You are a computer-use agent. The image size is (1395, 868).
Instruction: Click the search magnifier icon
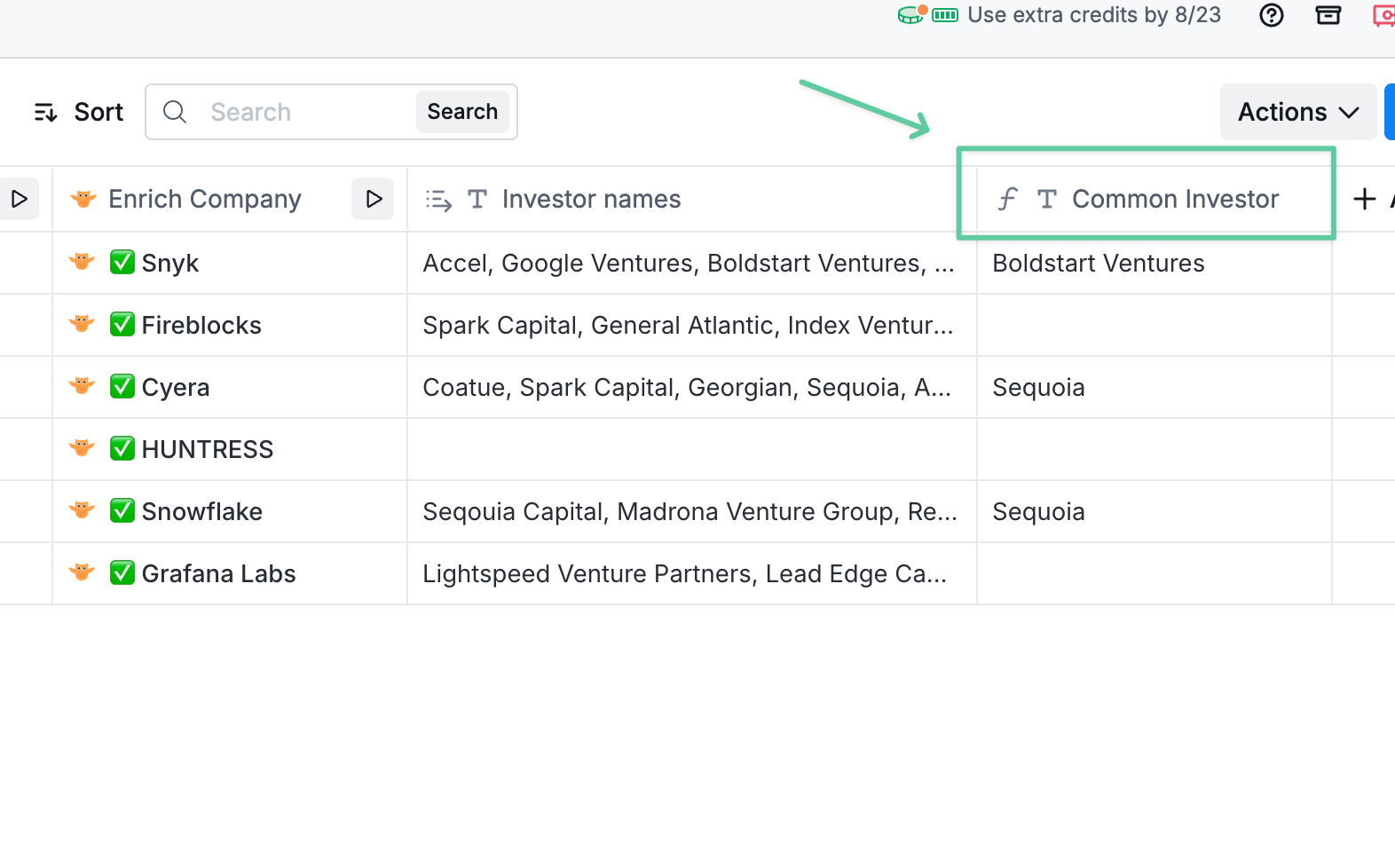tap(175, 112)
